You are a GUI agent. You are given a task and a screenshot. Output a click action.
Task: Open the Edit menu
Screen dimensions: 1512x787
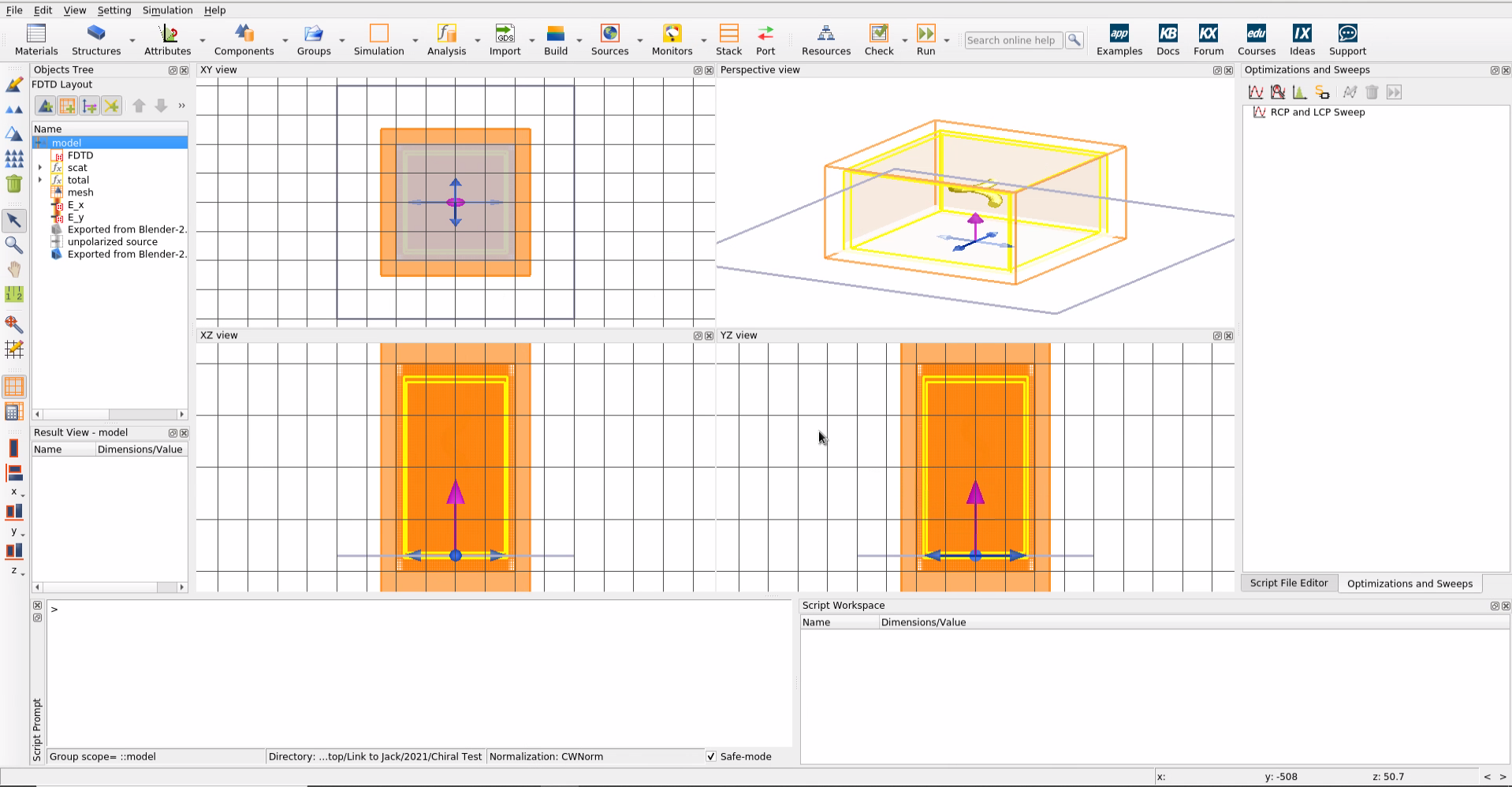[43, 10]
